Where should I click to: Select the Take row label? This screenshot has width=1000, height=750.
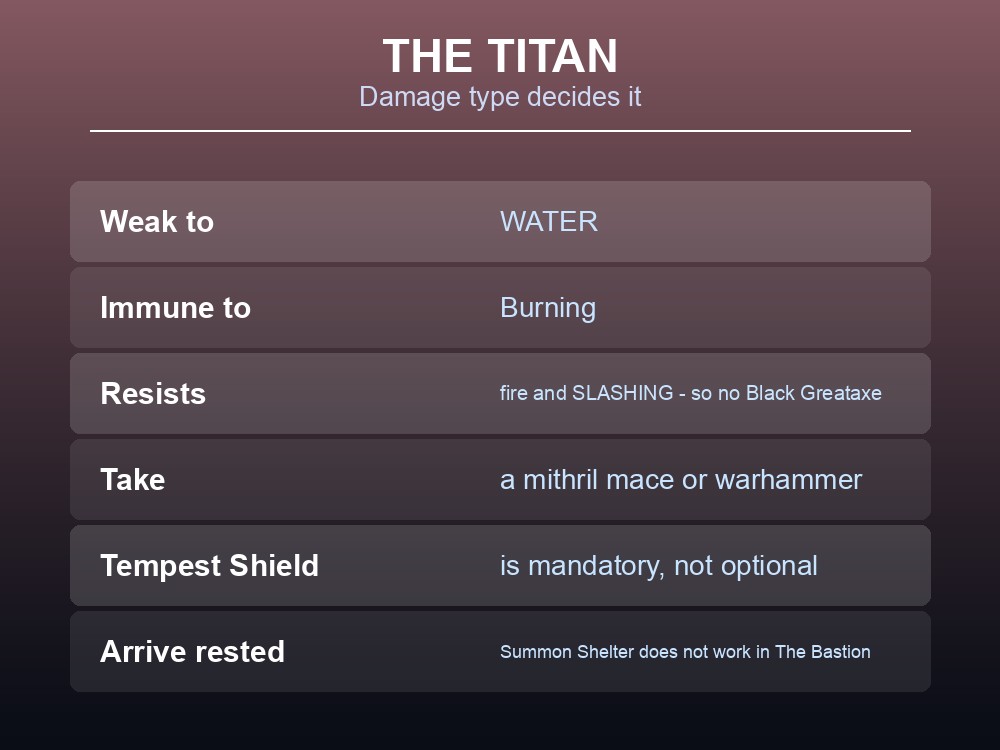point(133,480)
